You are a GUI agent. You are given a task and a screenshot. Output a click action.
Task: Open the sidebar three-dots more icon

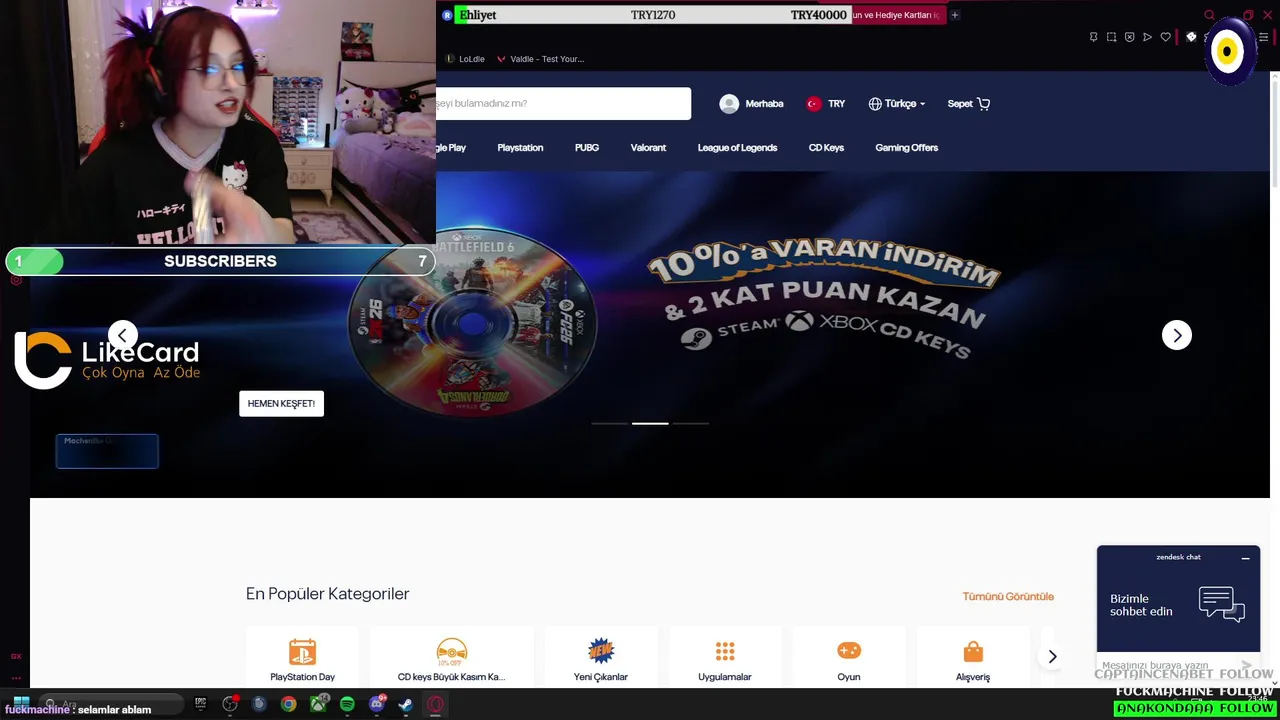tap(16, 678)
